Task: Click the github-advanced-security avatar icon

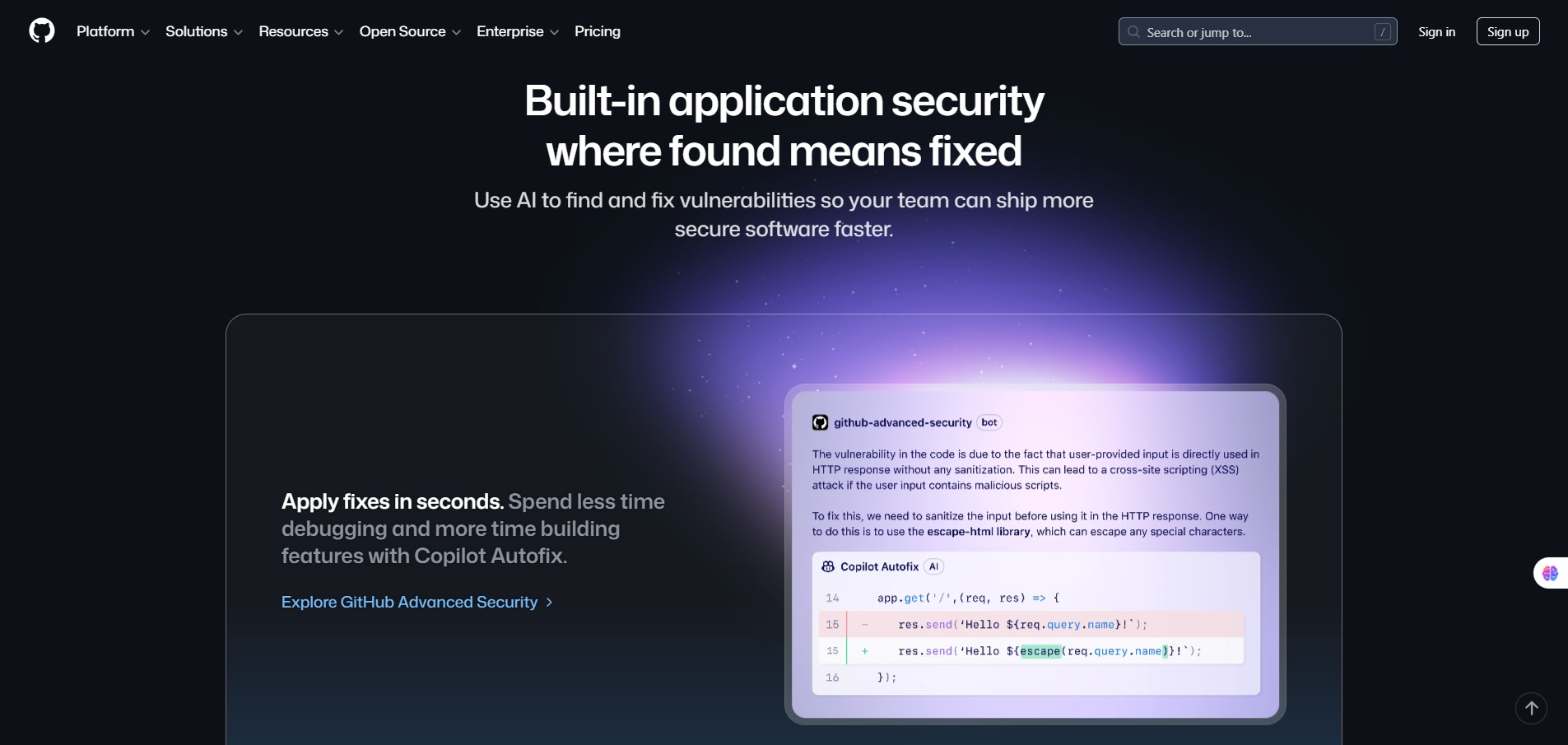Action: click(x=821, y=422)
